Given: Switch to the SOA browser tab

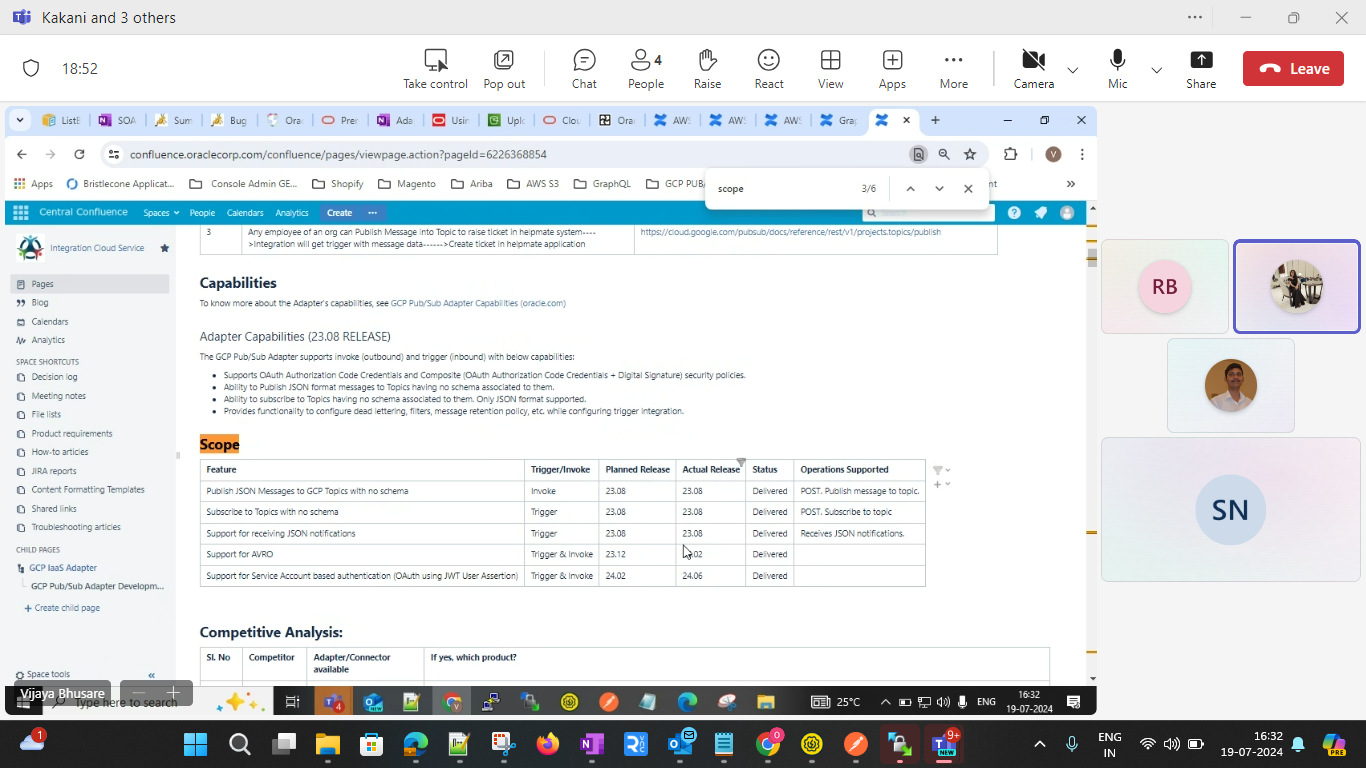Looking at the screenshot, I should point(117,120).
